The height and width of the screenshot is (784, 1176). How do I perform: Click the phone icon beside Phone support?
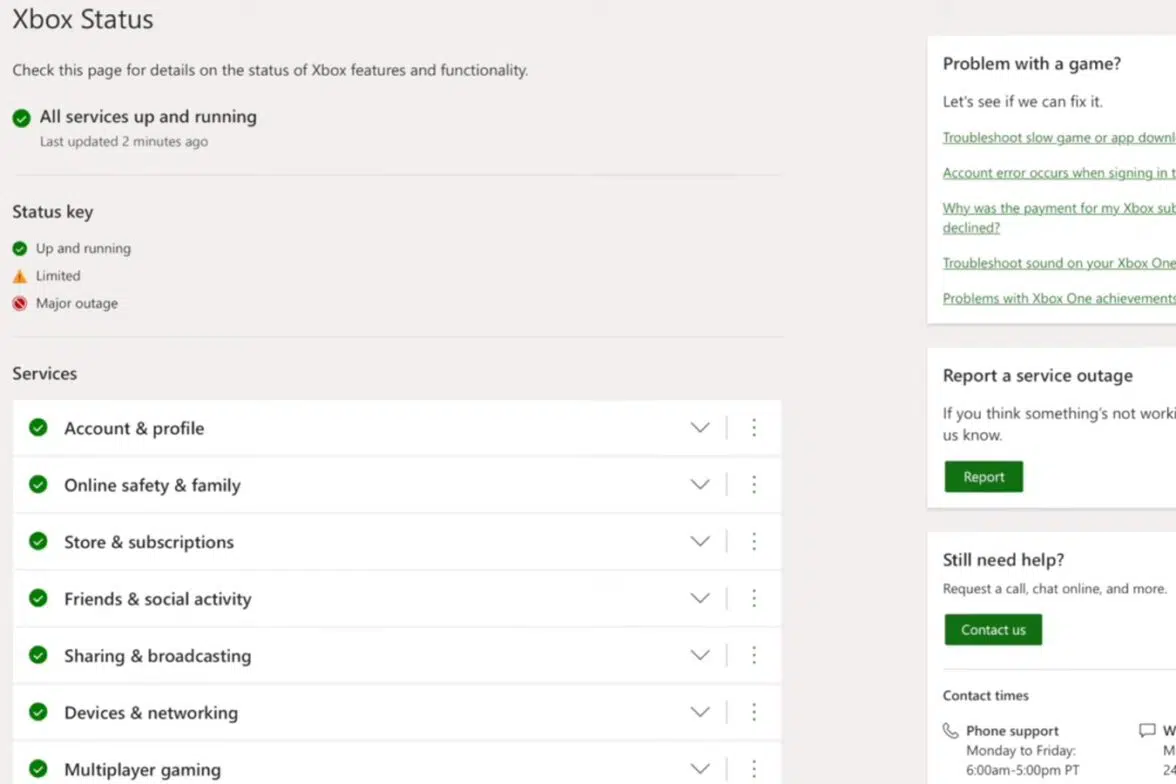click(950, 730)
